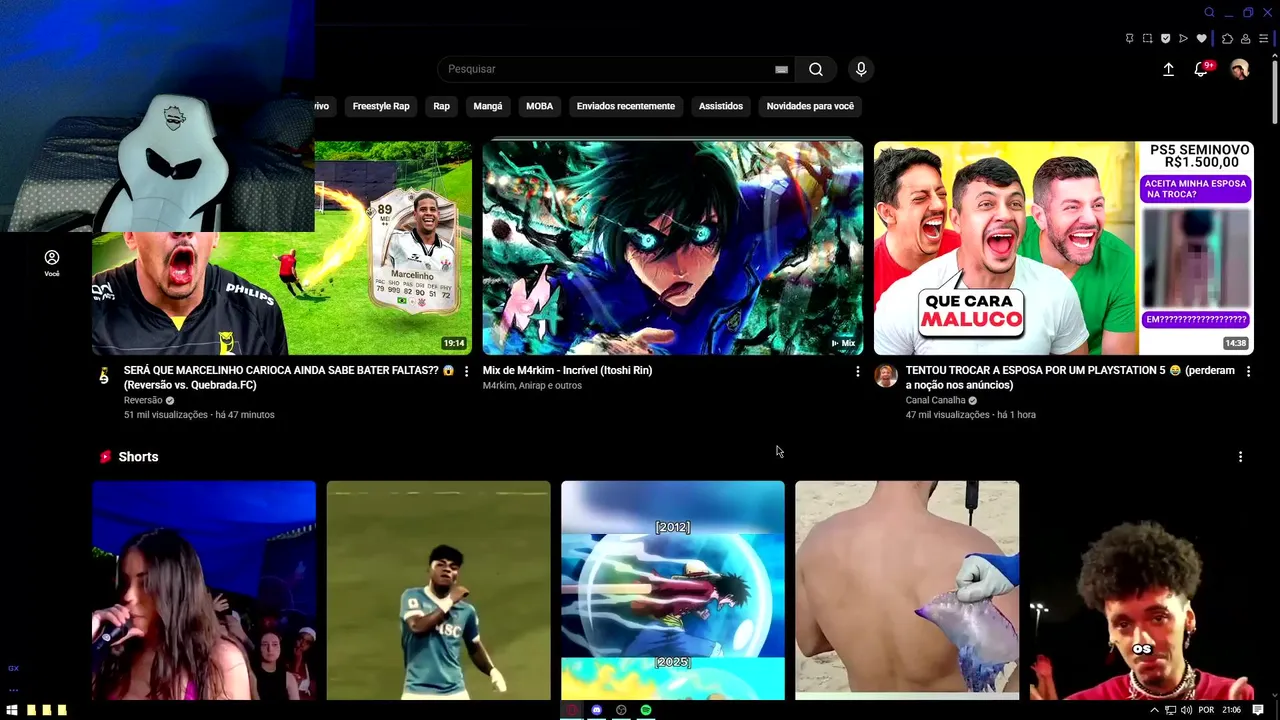Select the Rap filter chip
Screen dimensions: 1280x720
(441, 106)
